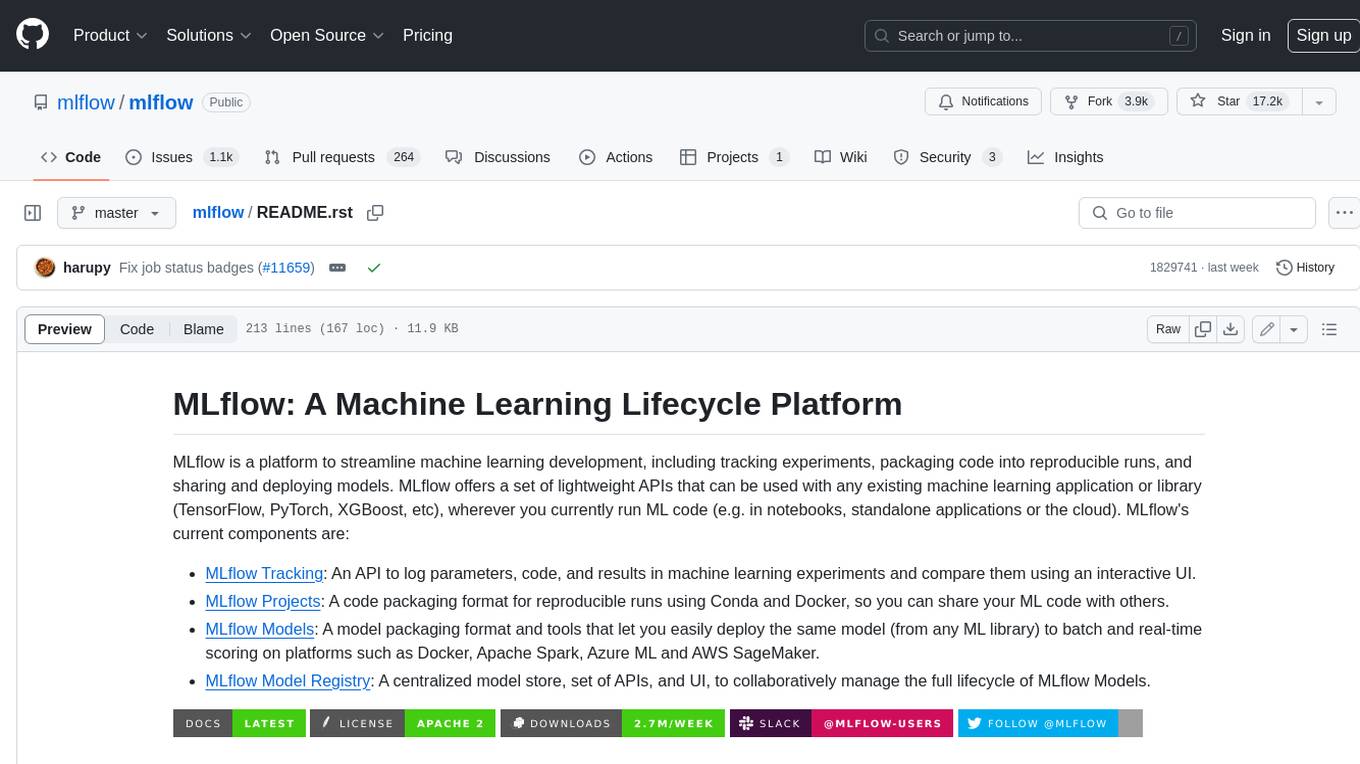Edit this file pencil icon
This screenshot has width=1360, height=764.
[x=1267, y=329]
